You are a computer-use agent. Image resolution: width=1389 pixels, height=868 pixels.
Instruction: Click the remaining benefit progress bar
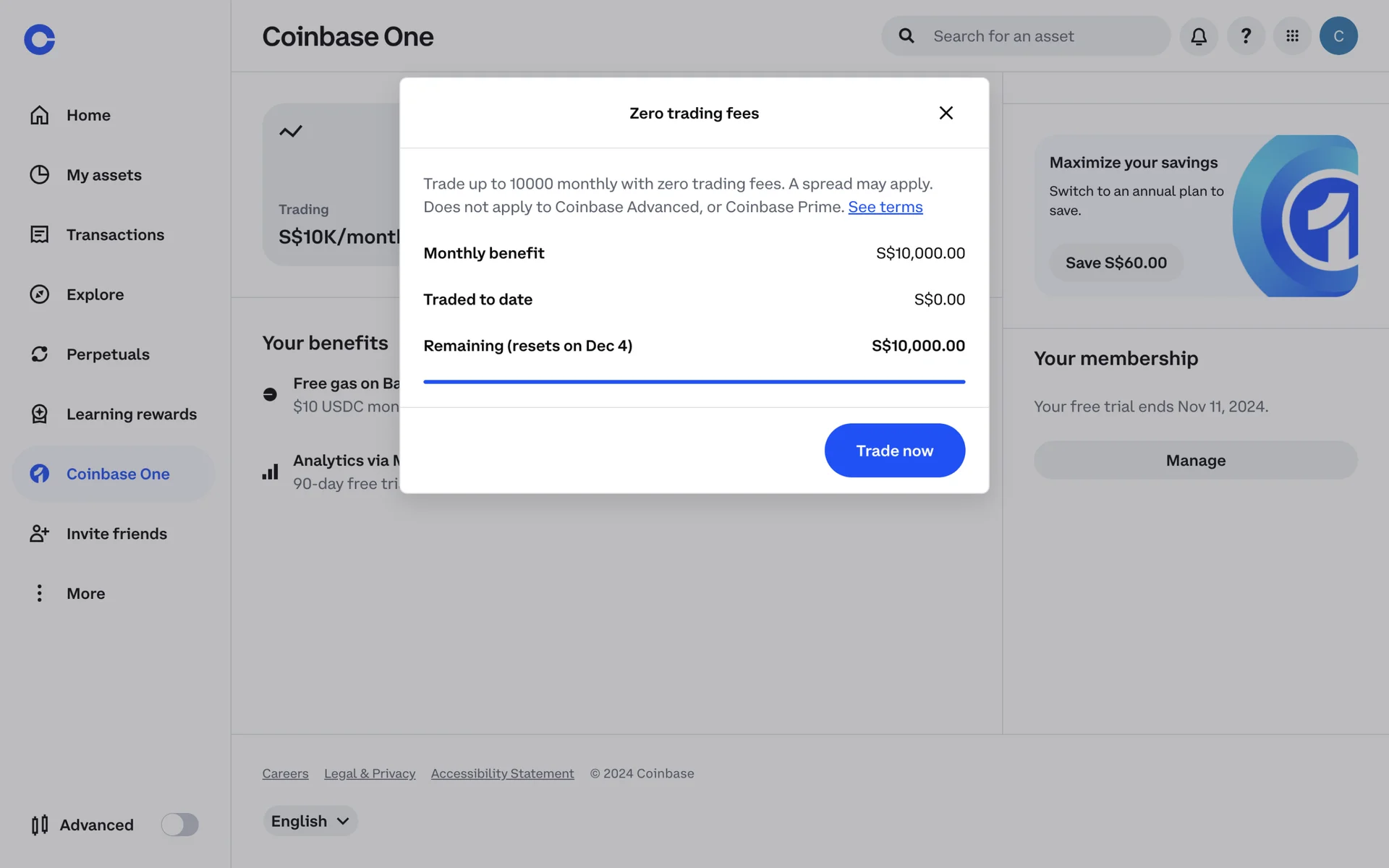[x=694, y=381]
